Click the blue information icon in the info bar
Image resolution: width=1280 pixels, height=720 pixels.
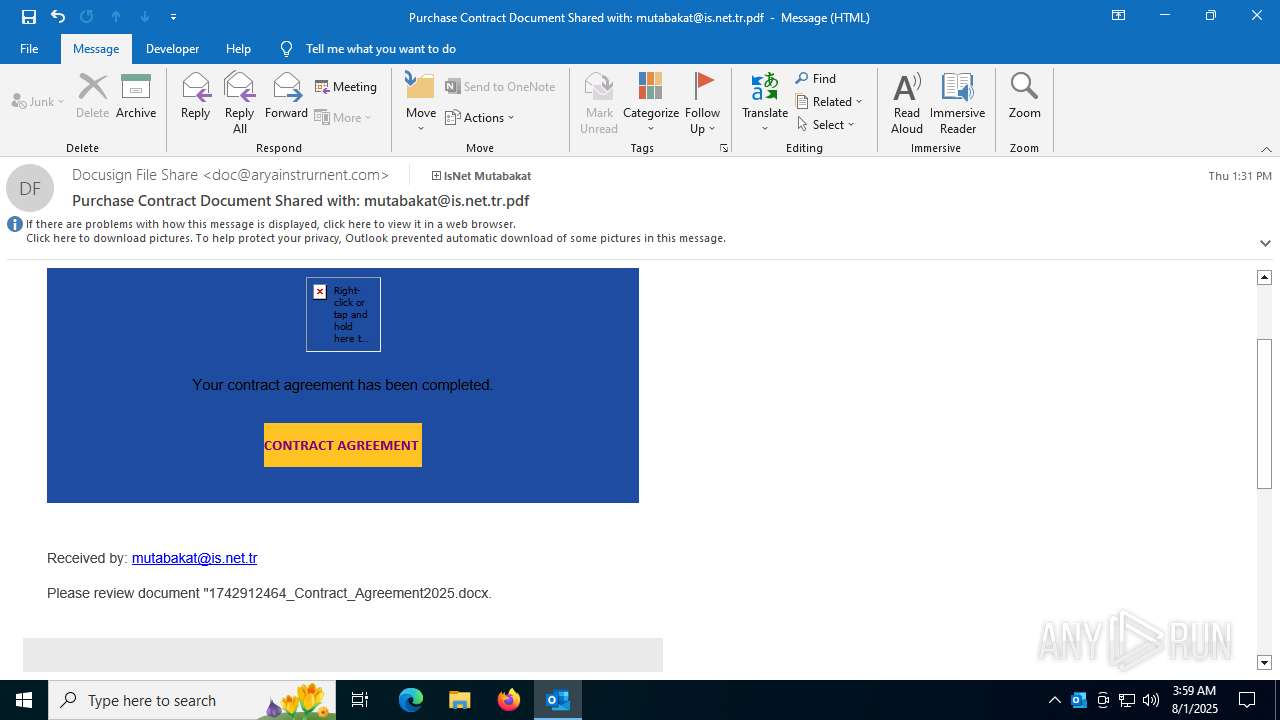[x=15, y=224]
